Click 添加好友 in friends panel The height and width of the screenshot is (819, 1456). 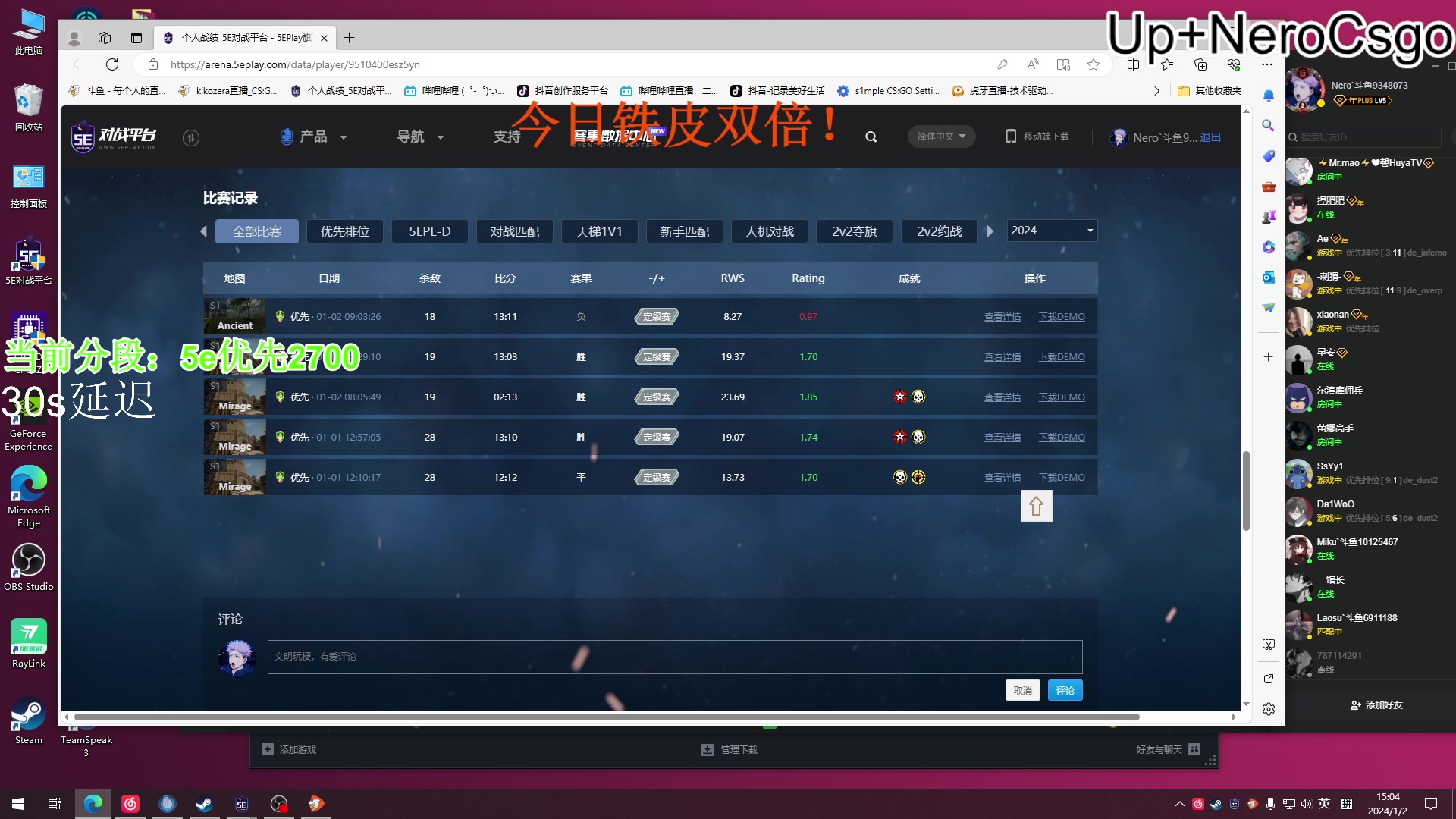click(1376, 705)
